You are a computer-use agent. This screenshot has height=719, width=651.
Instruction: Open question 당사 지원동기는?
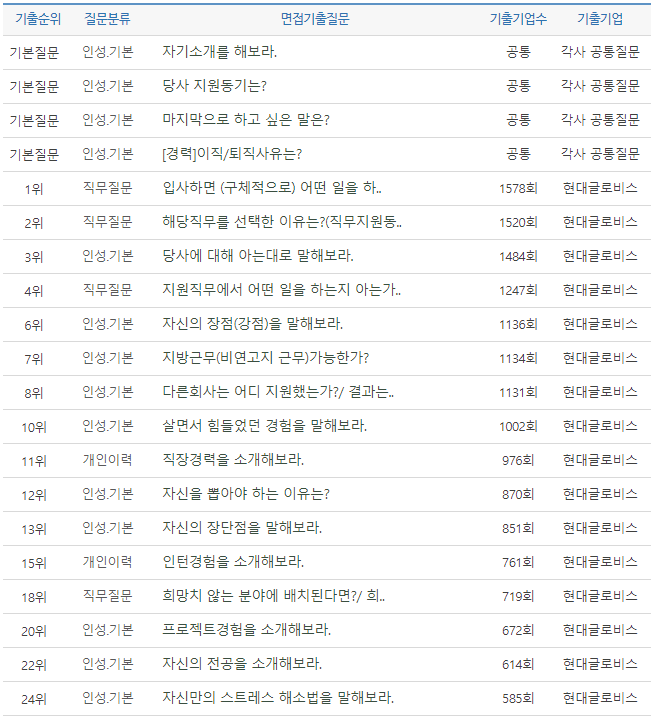click(215, 86)
